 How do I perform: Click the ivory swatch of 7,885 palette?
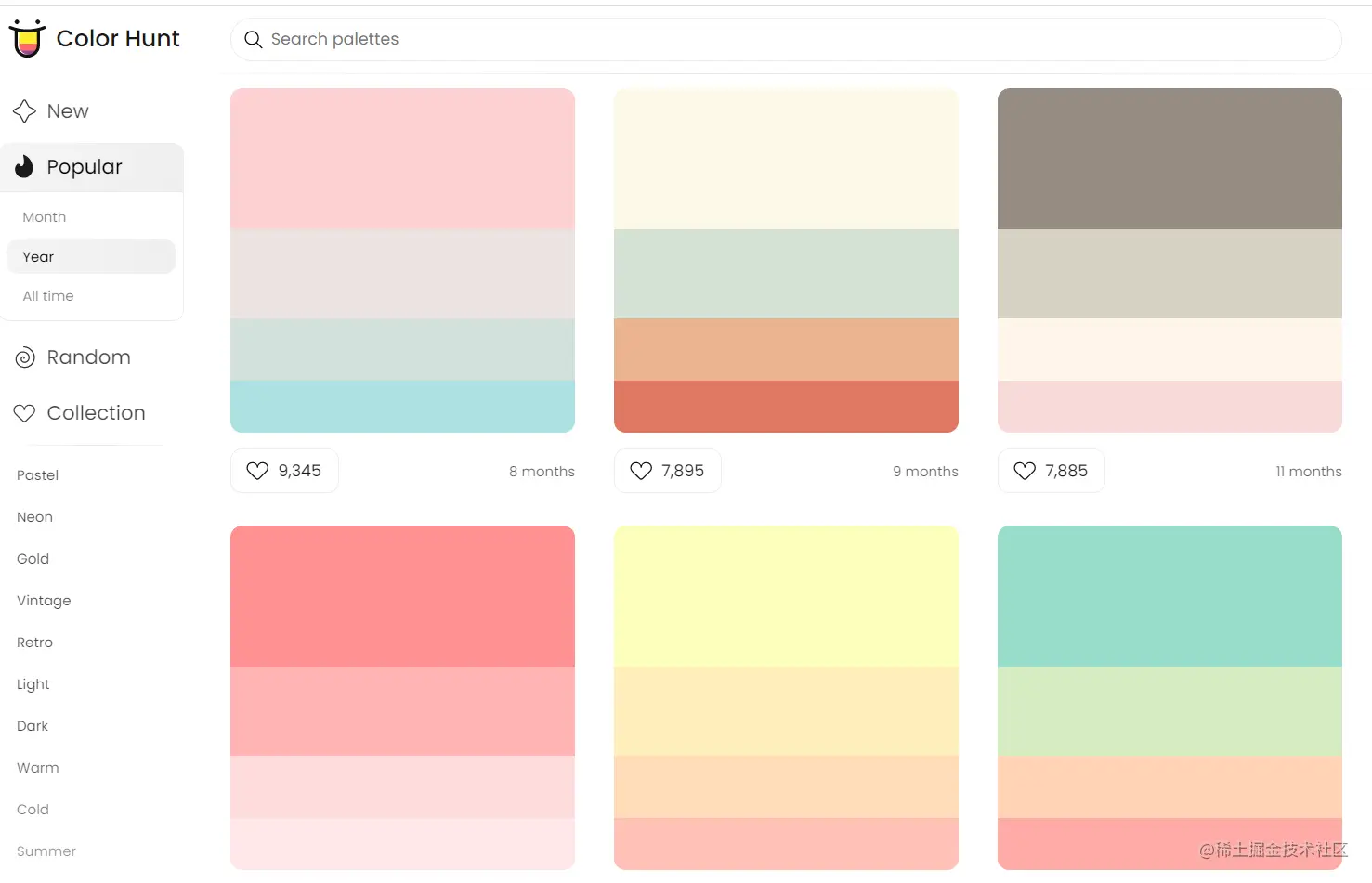point(1169,349)
